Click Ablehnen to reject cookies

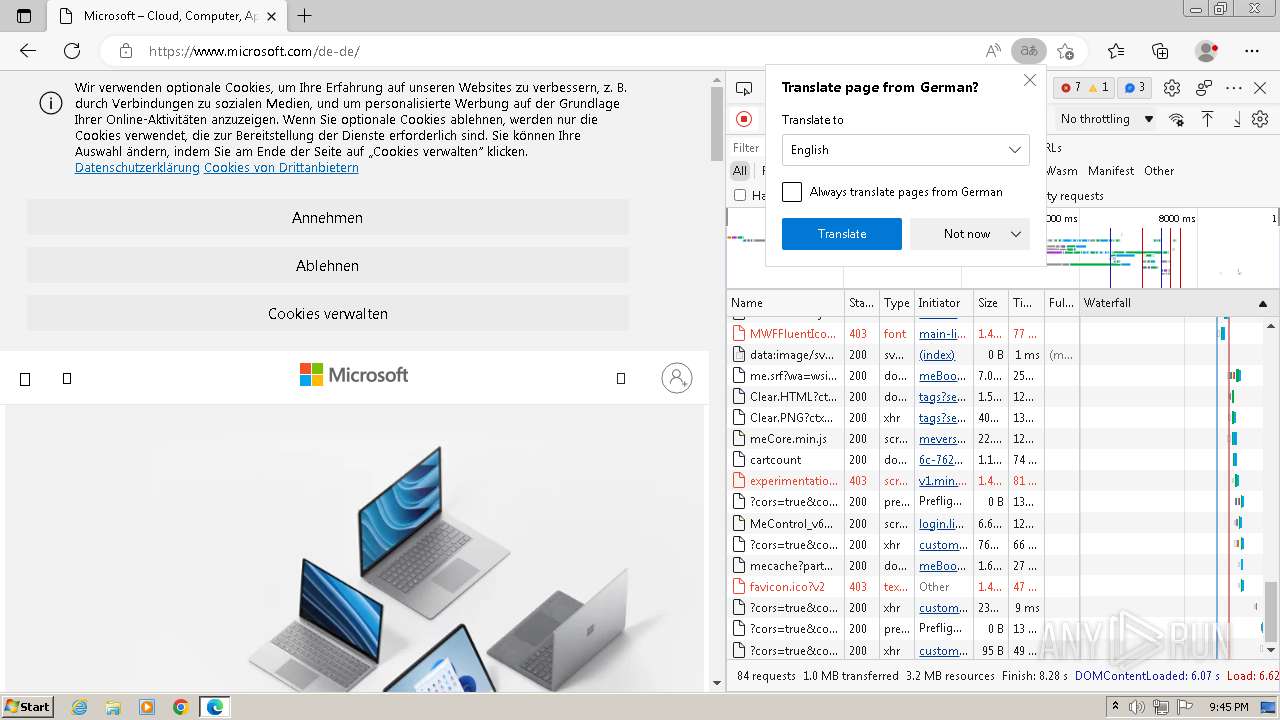point(328,266)
